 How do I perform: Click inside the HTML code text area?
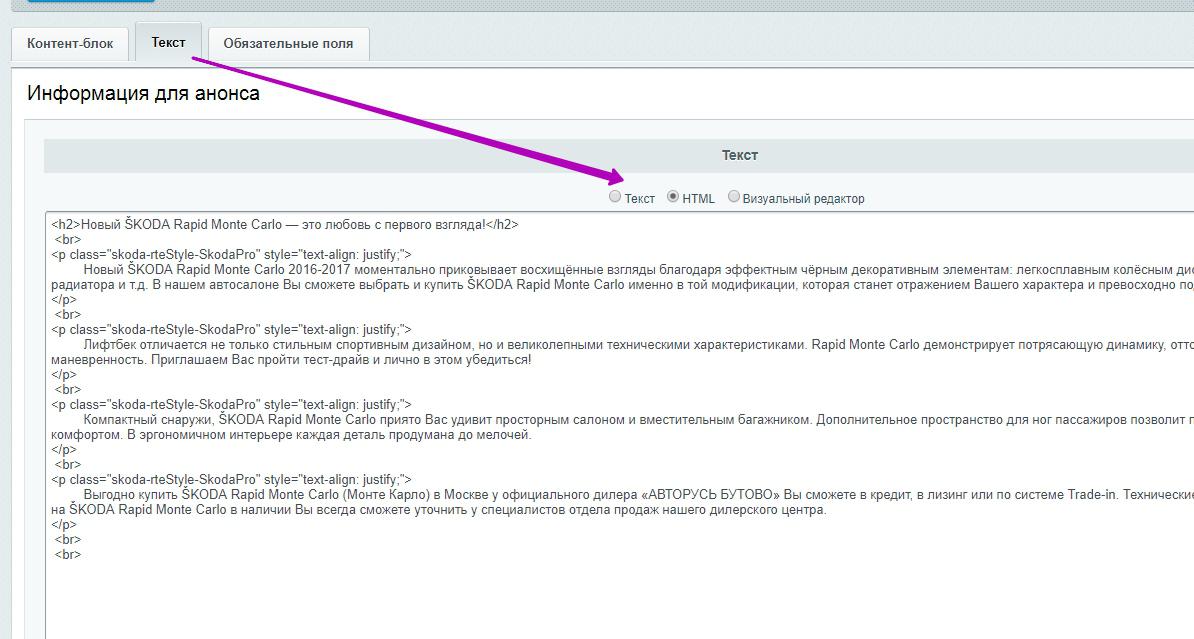[620, 425]
